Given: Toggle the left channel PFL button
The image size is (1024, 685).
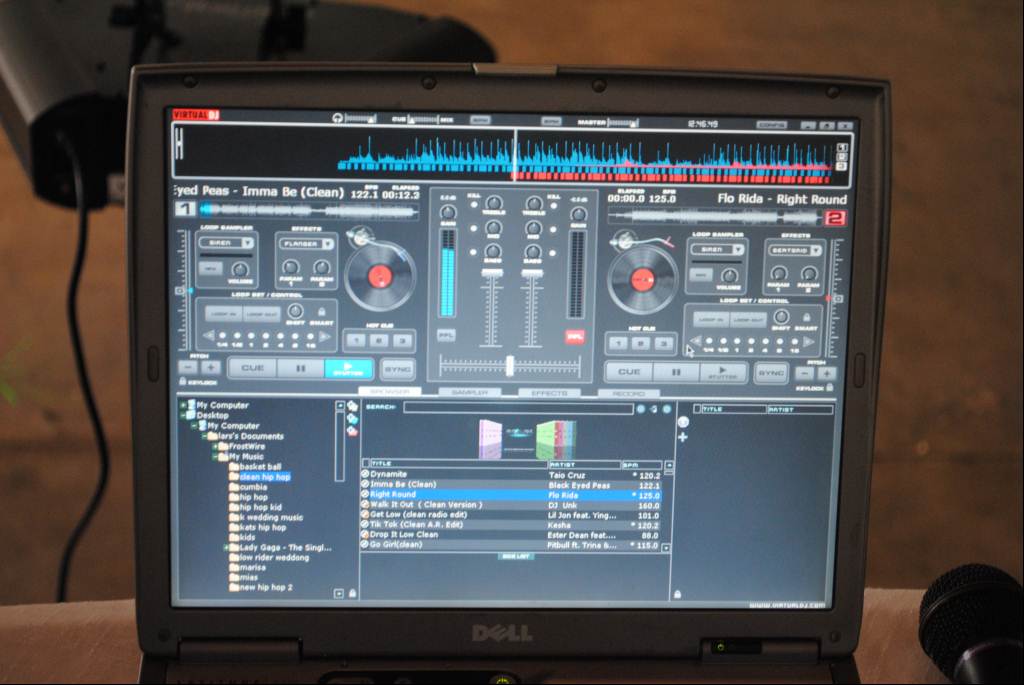Looking at the screenshot, I should [446, 335].
